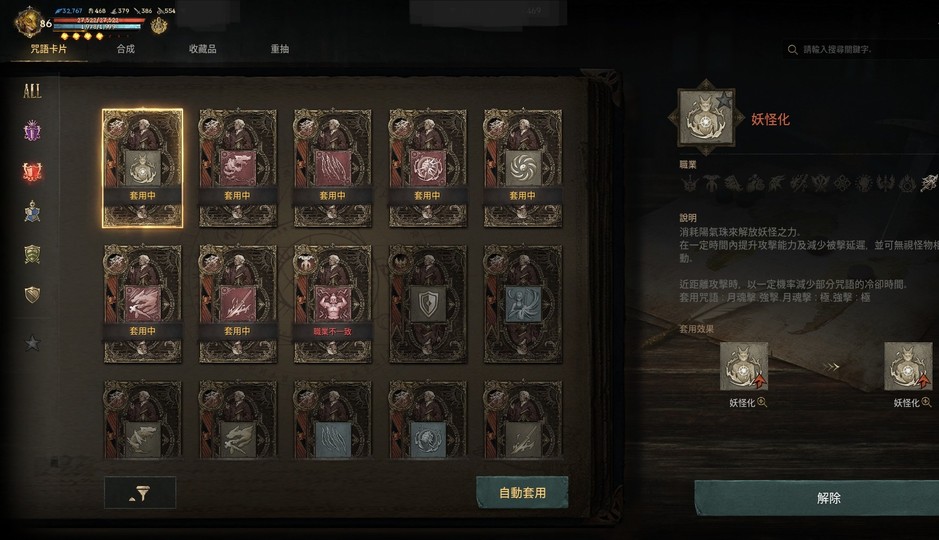
Task: Click the 解除 button
Action: click(x=829, y=498)
